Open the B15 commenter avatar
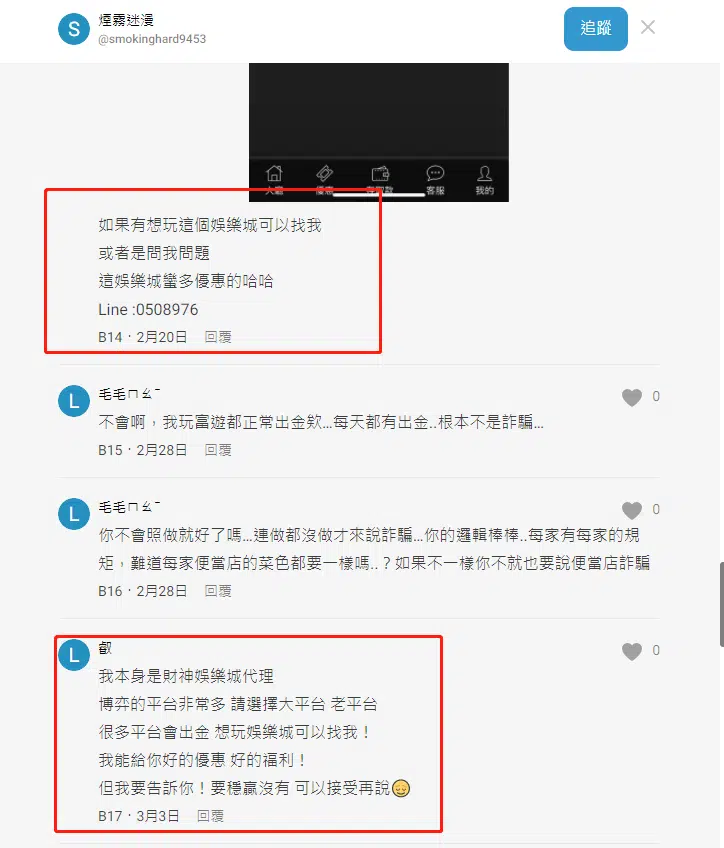Screen dimensions: 724x848 pyautogui.click(x=74, y=401)
